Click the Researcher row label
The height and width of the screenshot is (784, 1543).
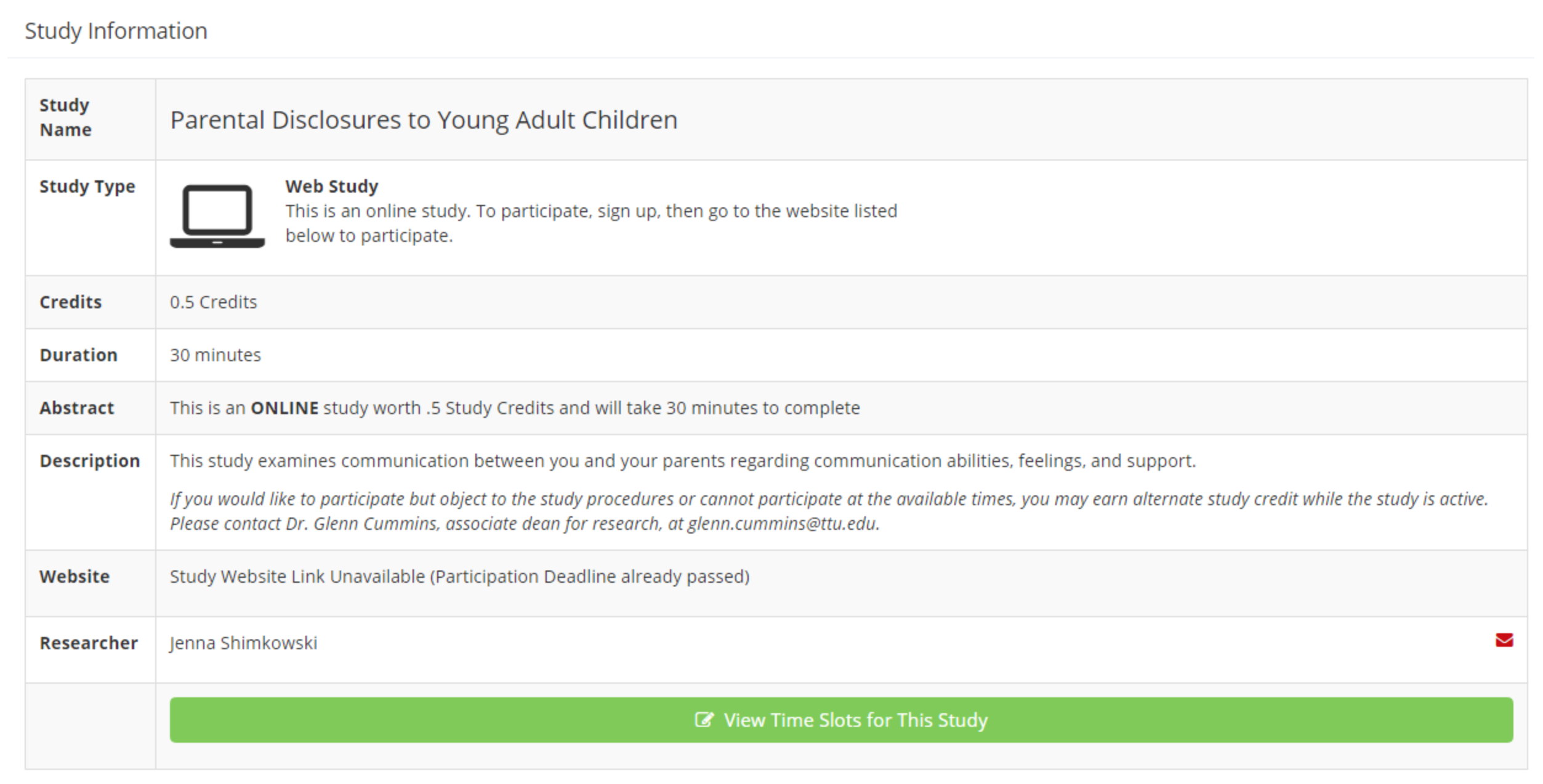pyautogui.click(x=88, y=642)
